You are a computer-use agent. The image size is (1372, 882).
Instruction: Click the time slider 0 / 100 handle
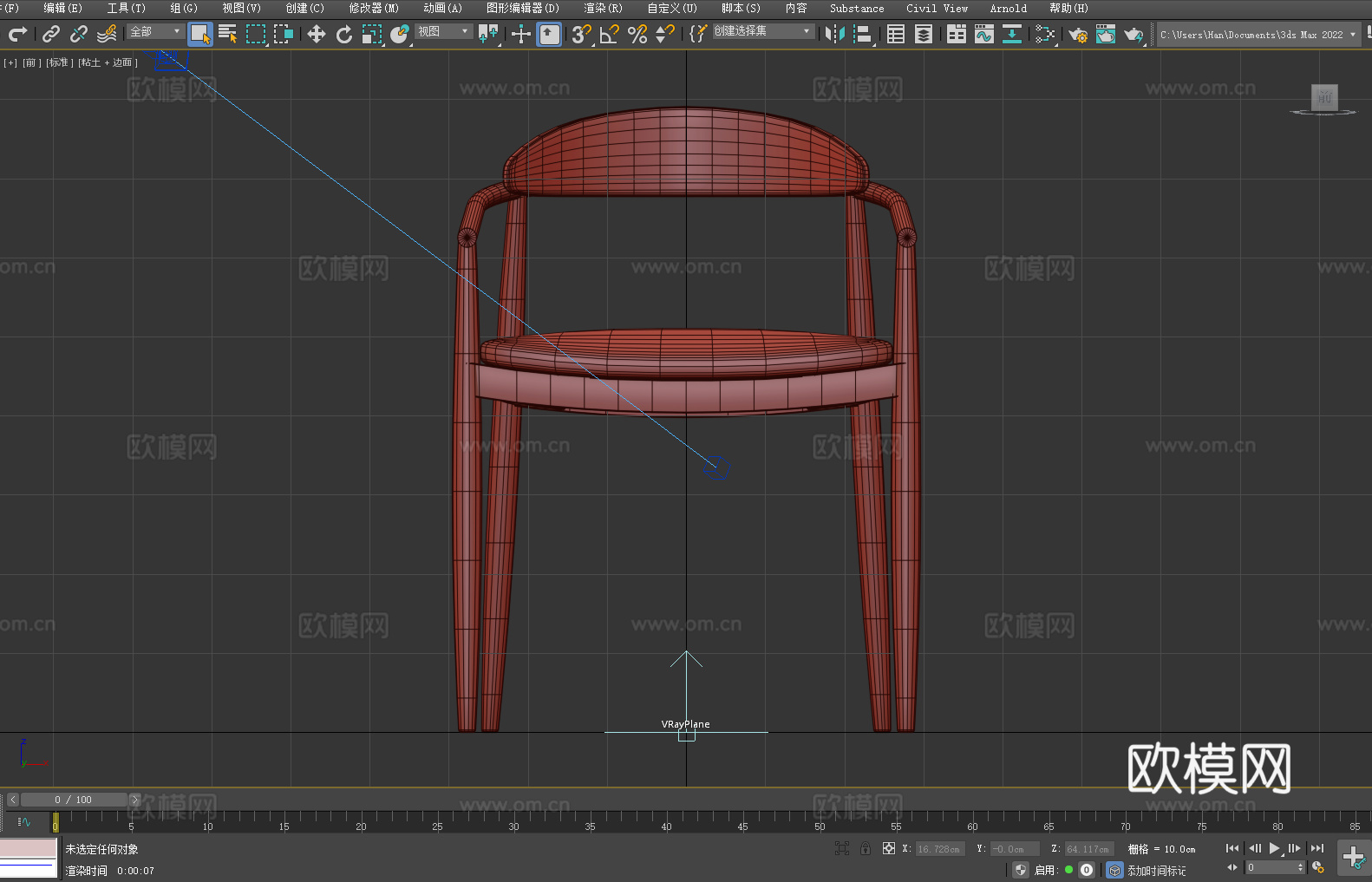click(x=74, y=800)
